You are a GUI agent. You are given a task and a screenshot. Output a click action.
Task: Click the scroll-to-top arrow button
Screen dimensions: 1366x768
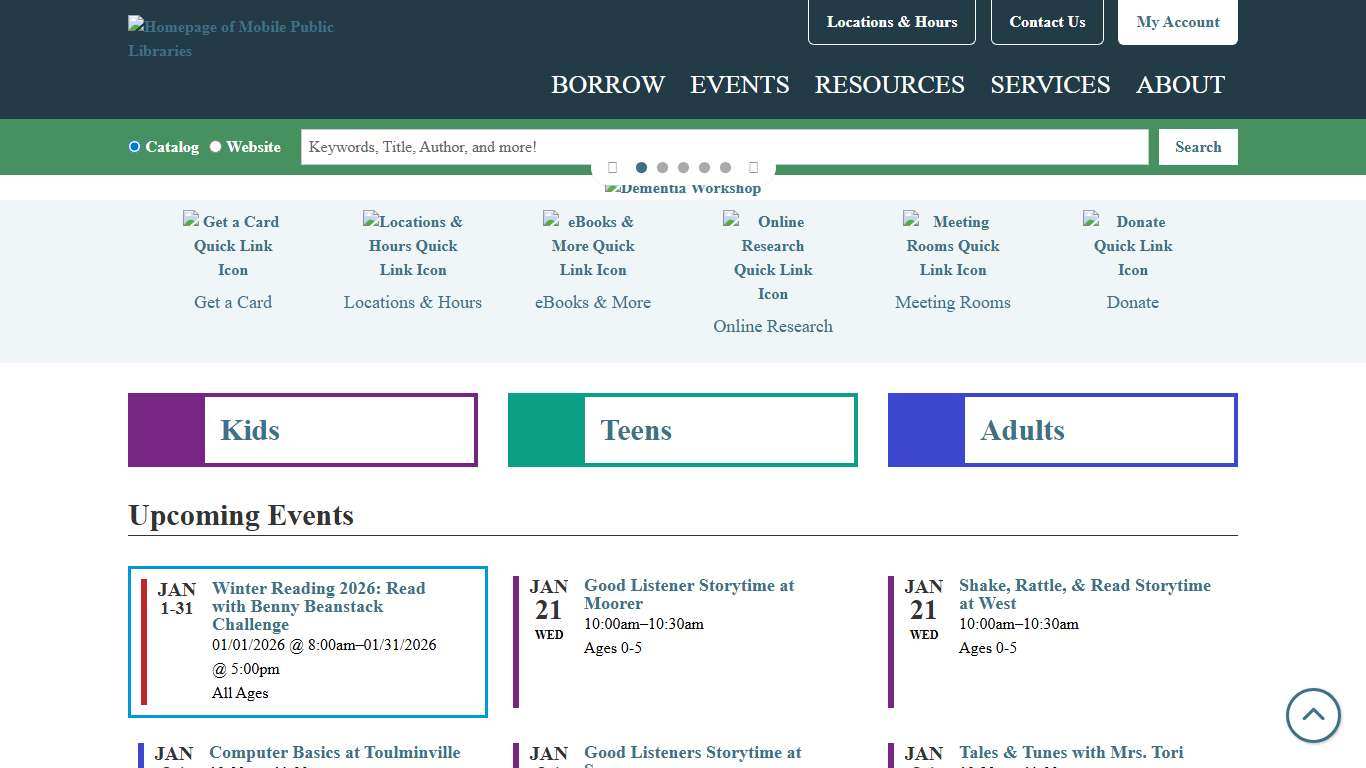click(1312, 715)
